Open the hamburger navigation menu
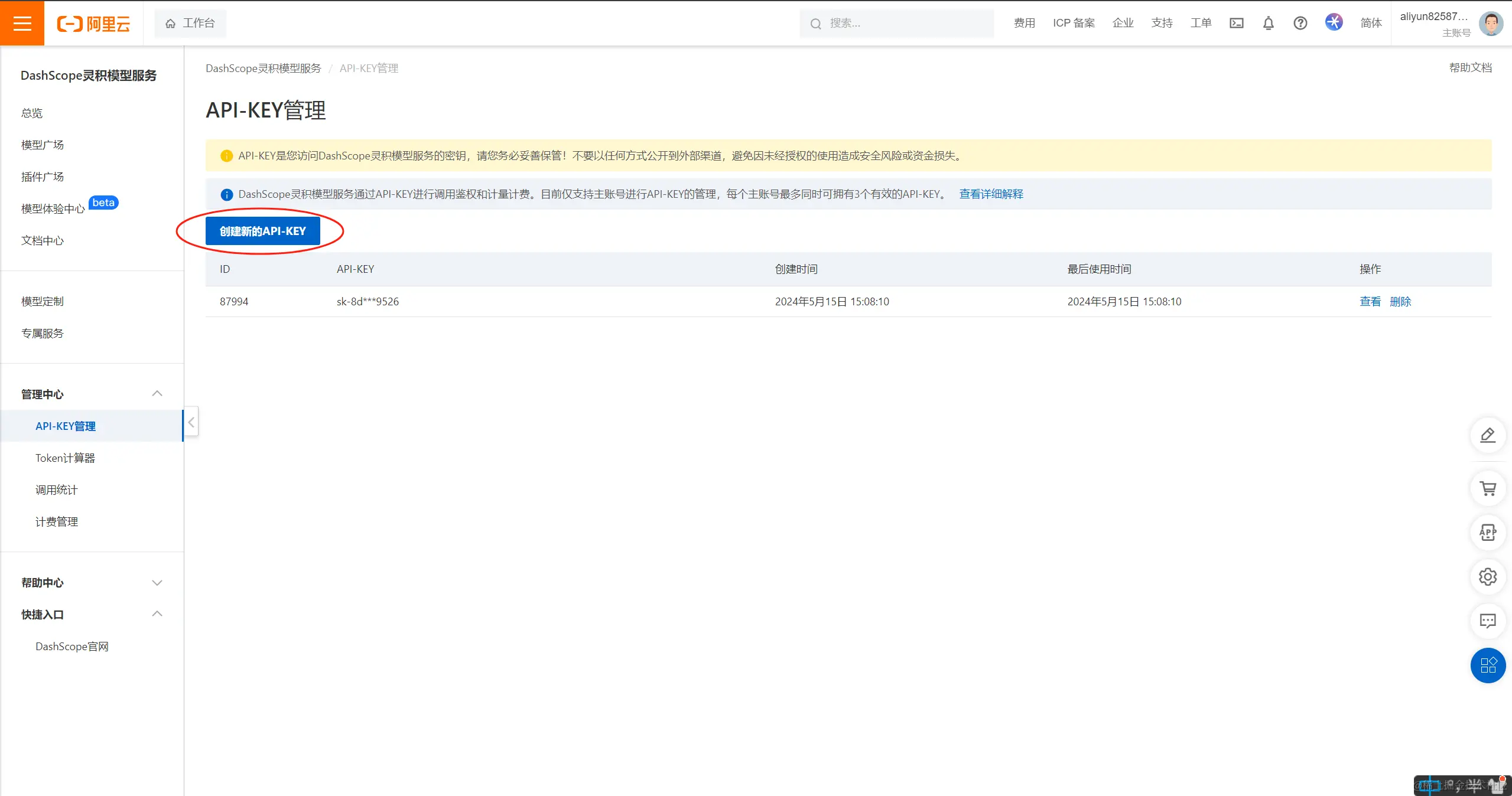The image size is (1512, 796). click(x=22, y=23)
